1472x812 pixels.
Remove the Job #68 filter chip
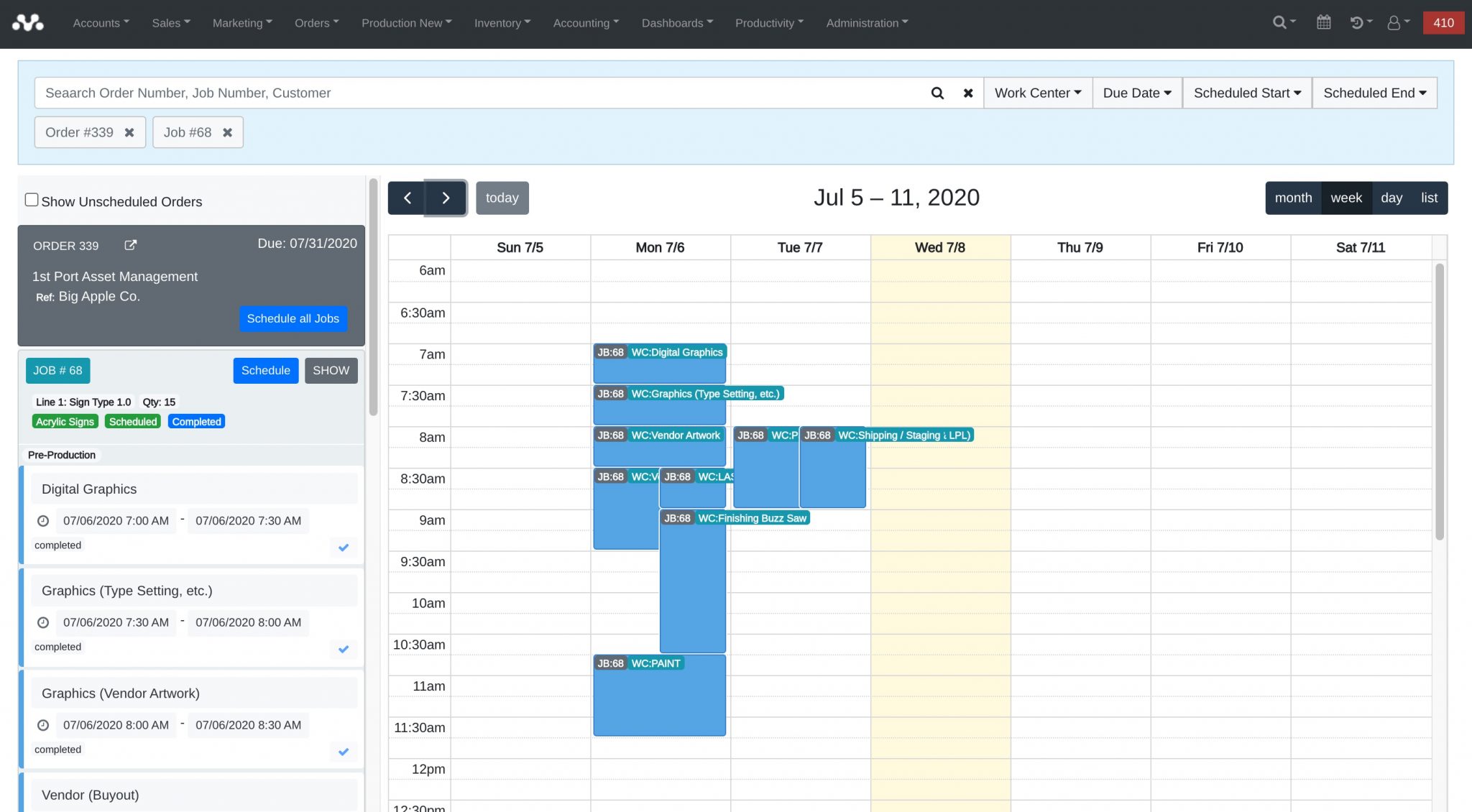click(227, 132)
